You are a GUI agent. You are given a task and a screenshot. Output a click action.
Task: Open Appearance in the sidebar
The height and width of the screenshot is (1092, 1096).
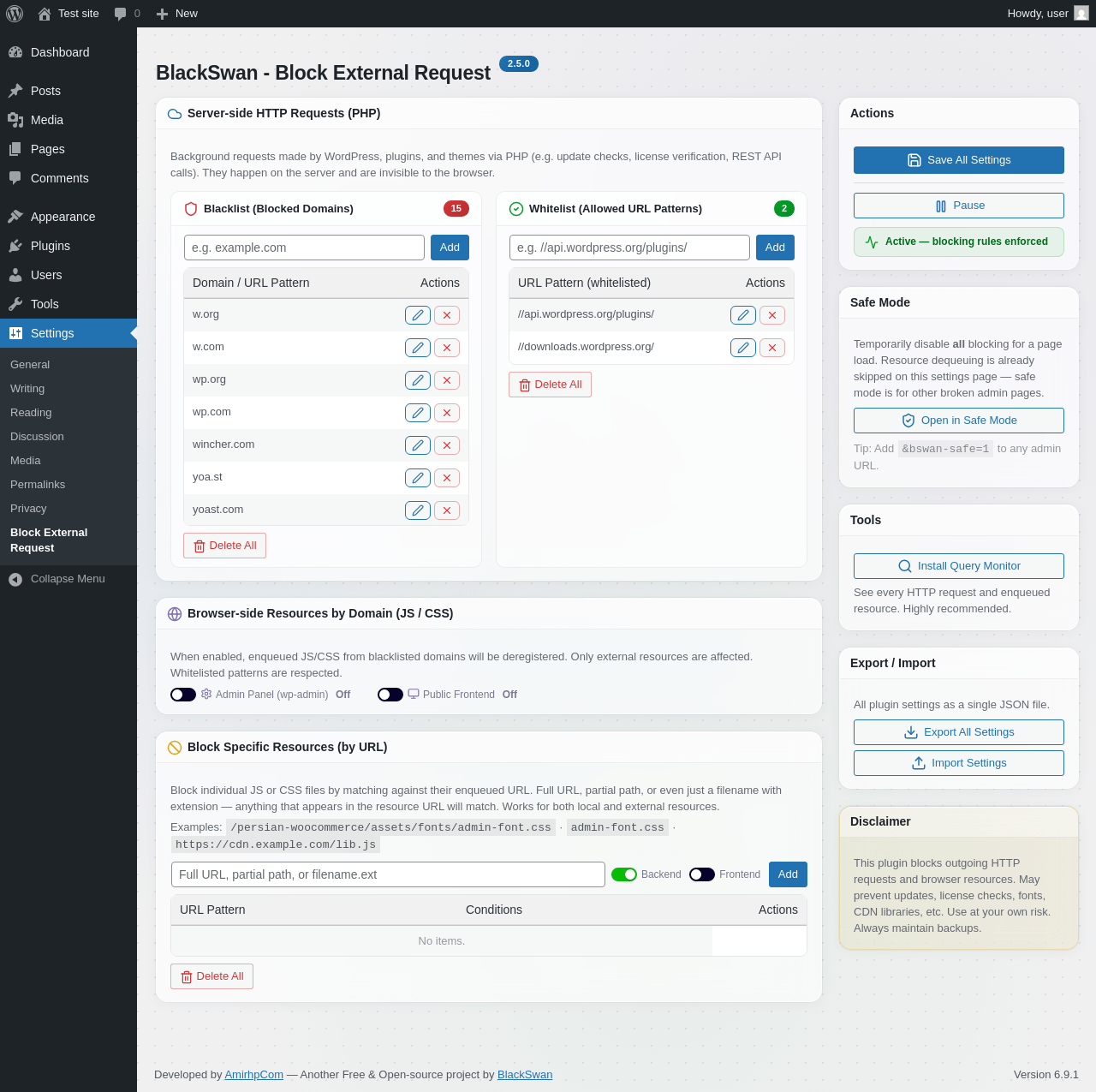click(68, 217)
